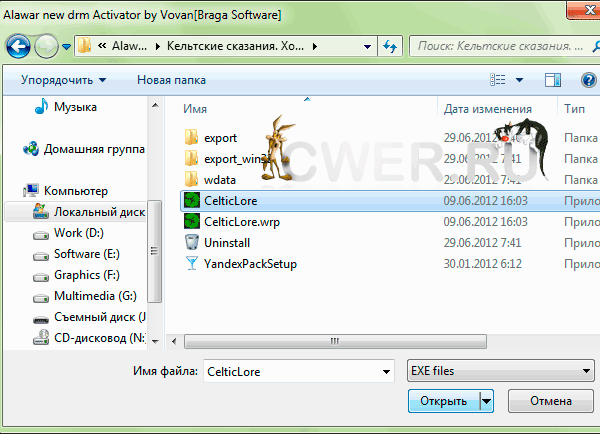Click the Software (E:) drive icon
600x434 pixels.
pyautogui.click(x=41, y=256)
